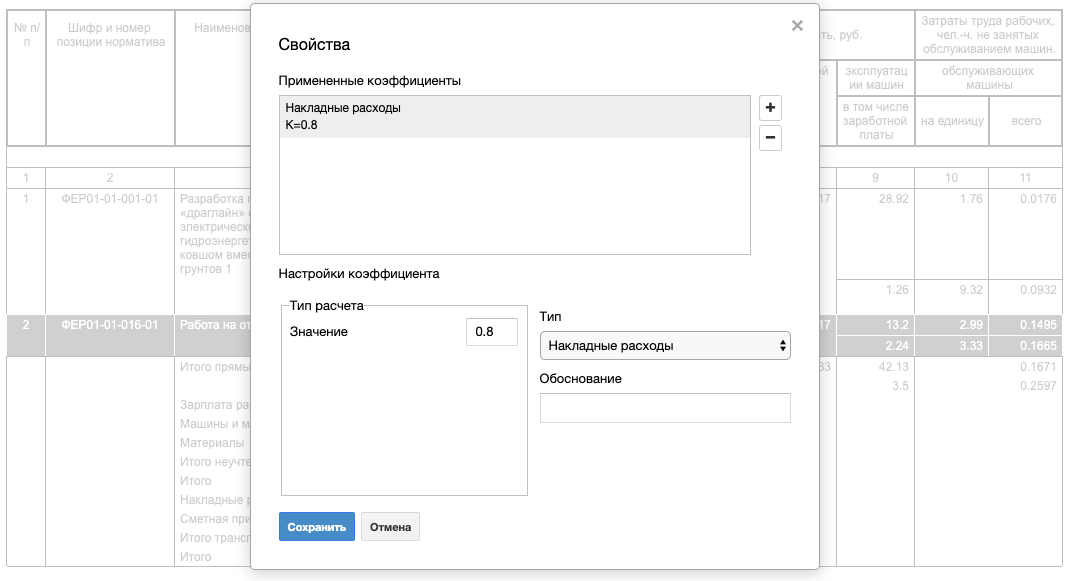
Task: Close the Свойства dialog with X
Action: 797,26
